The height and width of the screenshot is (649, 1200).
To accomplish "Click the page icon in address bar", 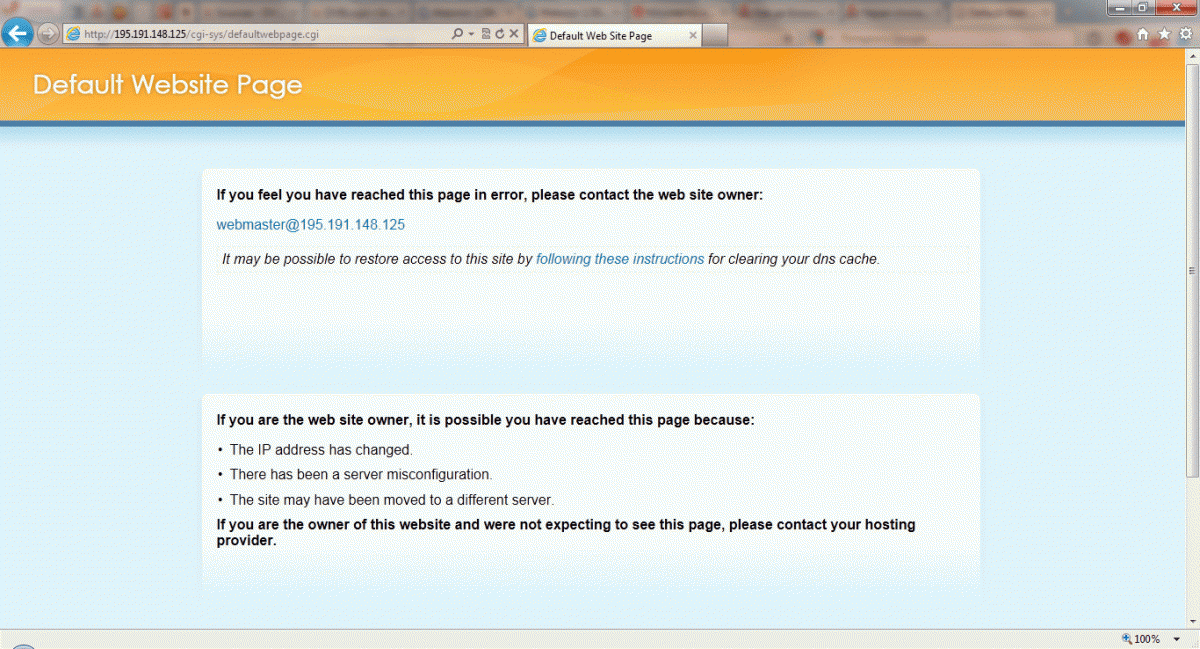I will (x=73, y=34).
